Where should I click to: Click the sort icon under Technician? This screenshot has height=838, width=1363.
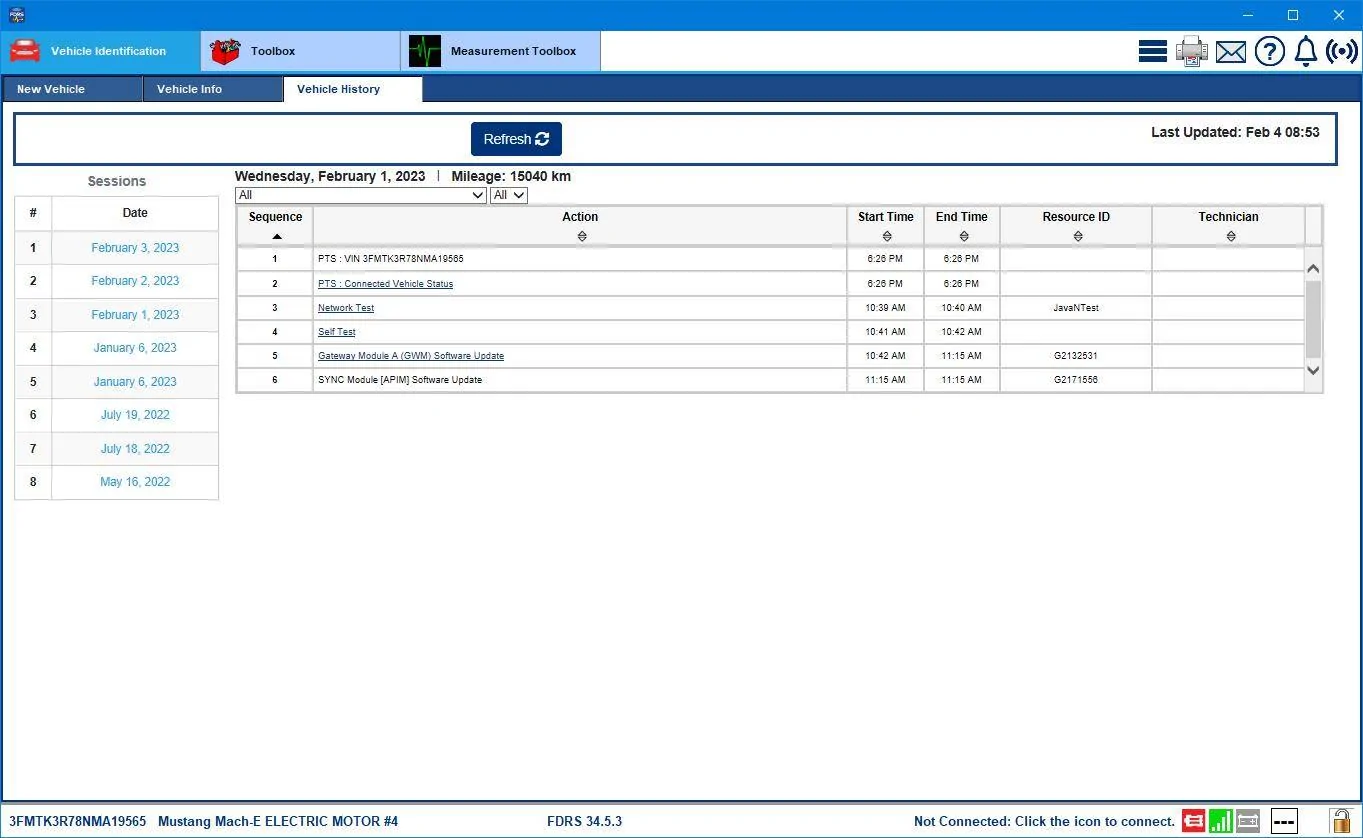[x=1231, y=237]
